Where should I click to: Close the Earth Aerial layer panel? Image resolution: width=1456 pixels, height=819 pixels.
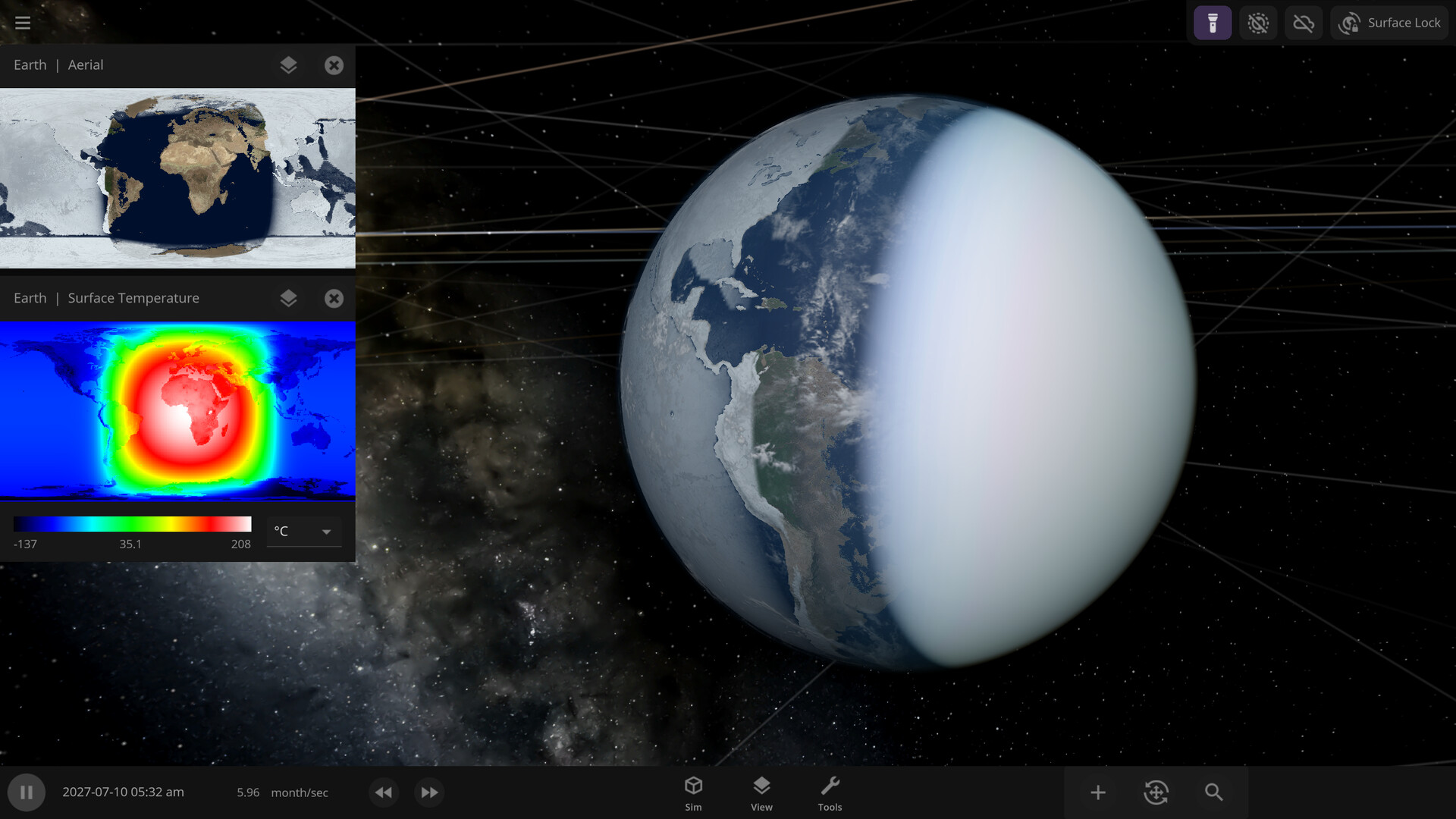(x=334, y=65)
